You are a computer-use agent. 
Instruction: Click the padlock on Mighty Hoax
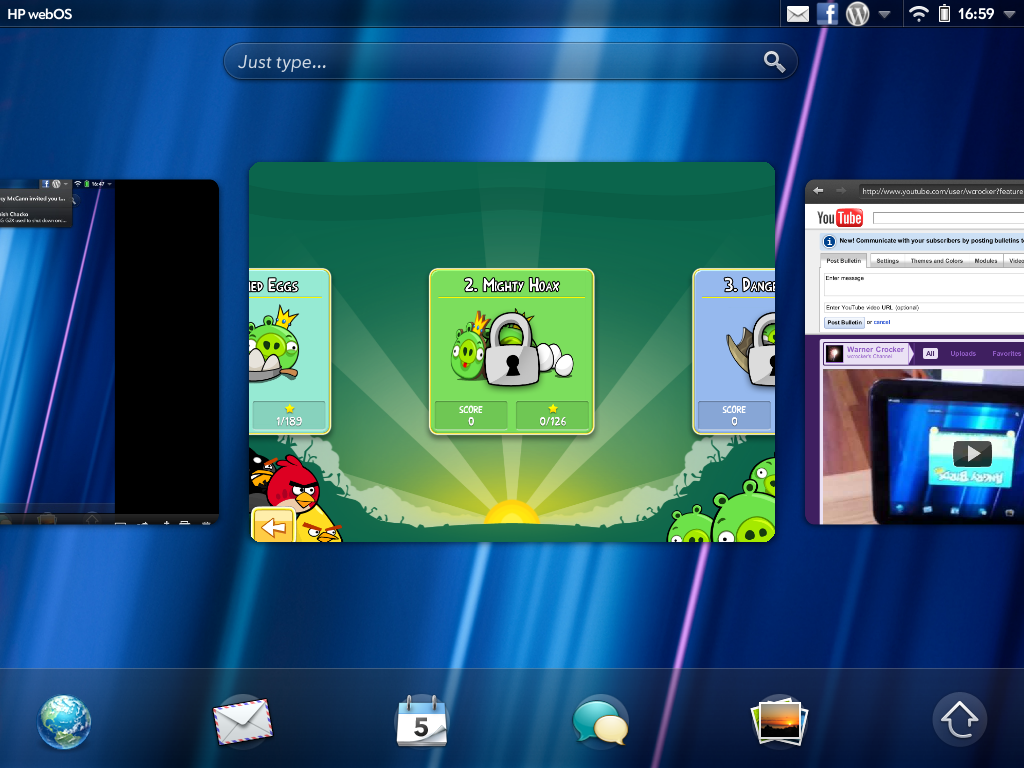point(512,349)
